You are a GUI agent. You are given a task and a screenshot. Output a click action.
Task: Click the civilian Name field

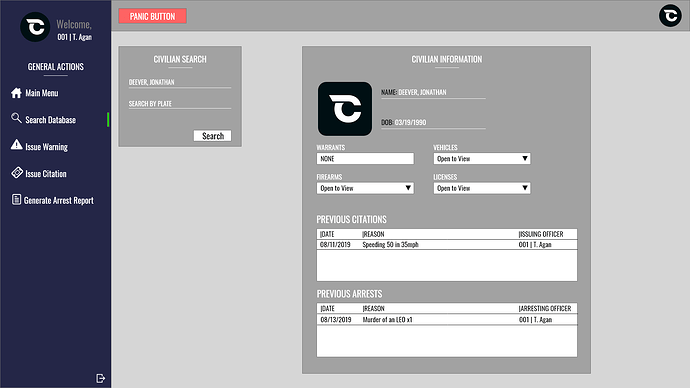433,92
